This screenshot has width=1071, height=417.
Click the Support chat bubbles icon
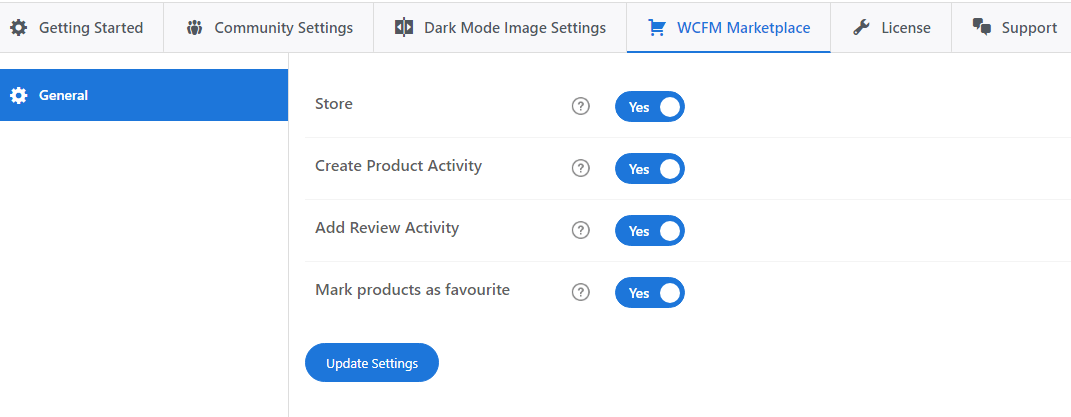coord(982,28)
